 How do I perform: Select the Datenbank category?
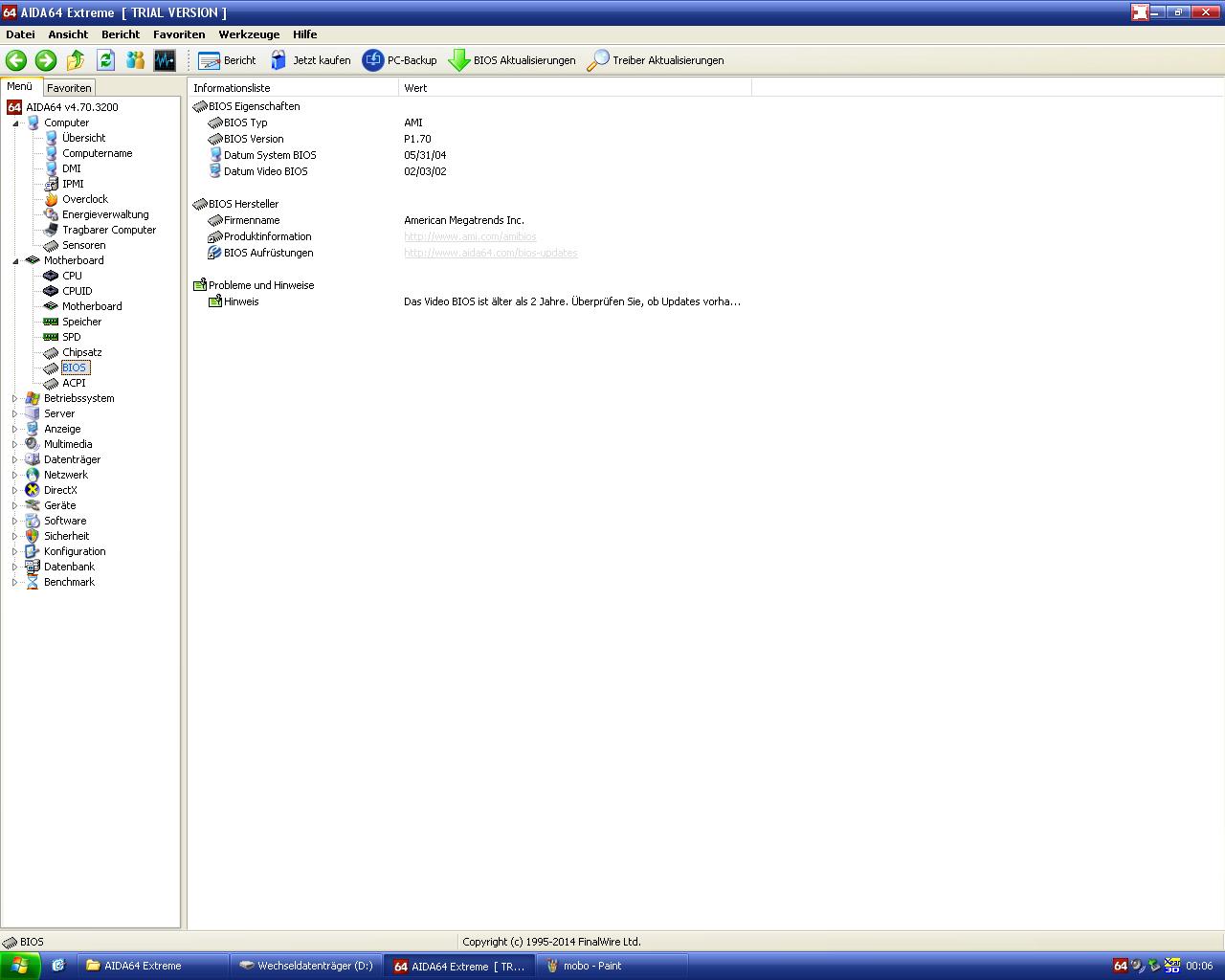[69, 567]
